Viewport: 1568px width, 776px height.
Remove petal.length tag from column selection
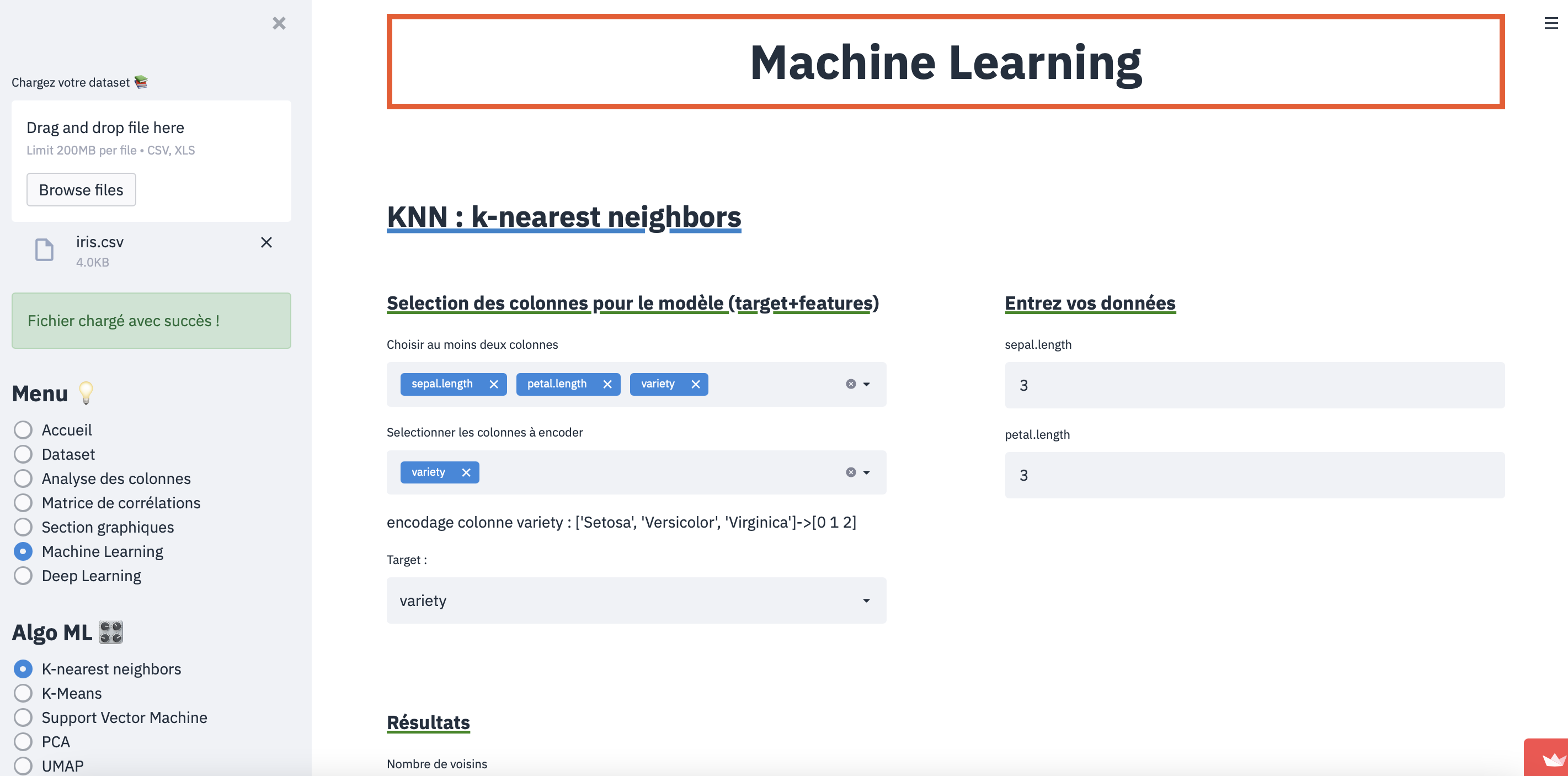pos(607,384)
